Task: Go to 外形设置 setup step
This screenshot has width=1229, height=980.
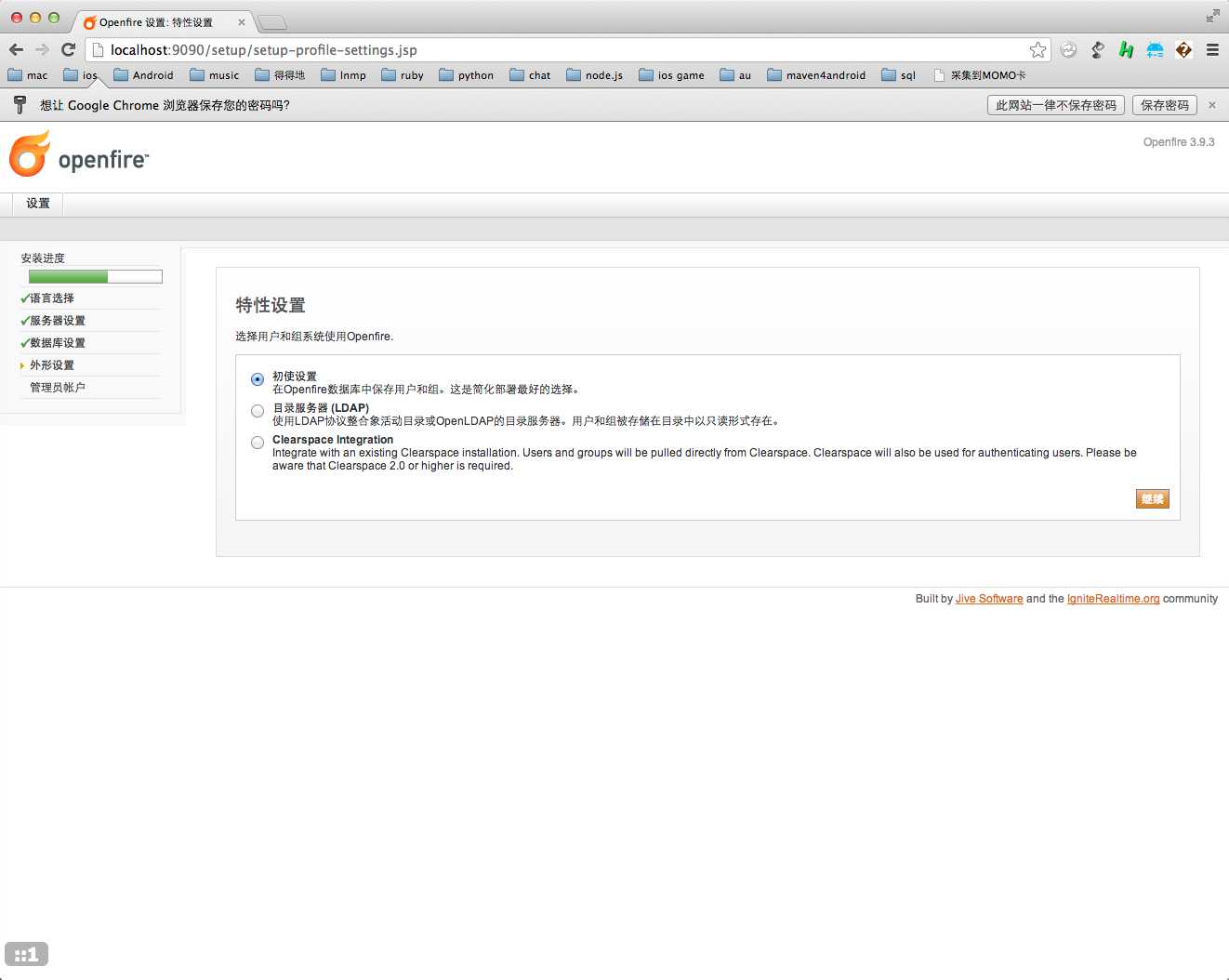Action: pos(52,365)
